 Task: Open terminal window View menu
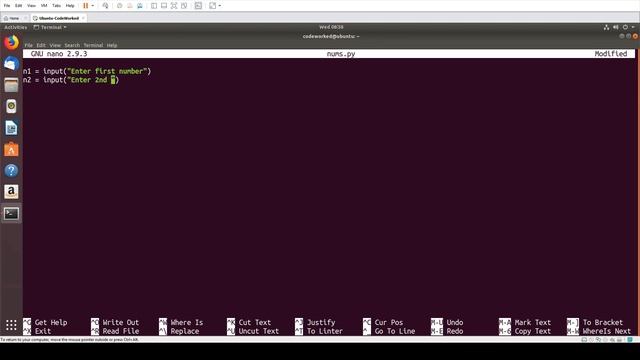[55, 45]
